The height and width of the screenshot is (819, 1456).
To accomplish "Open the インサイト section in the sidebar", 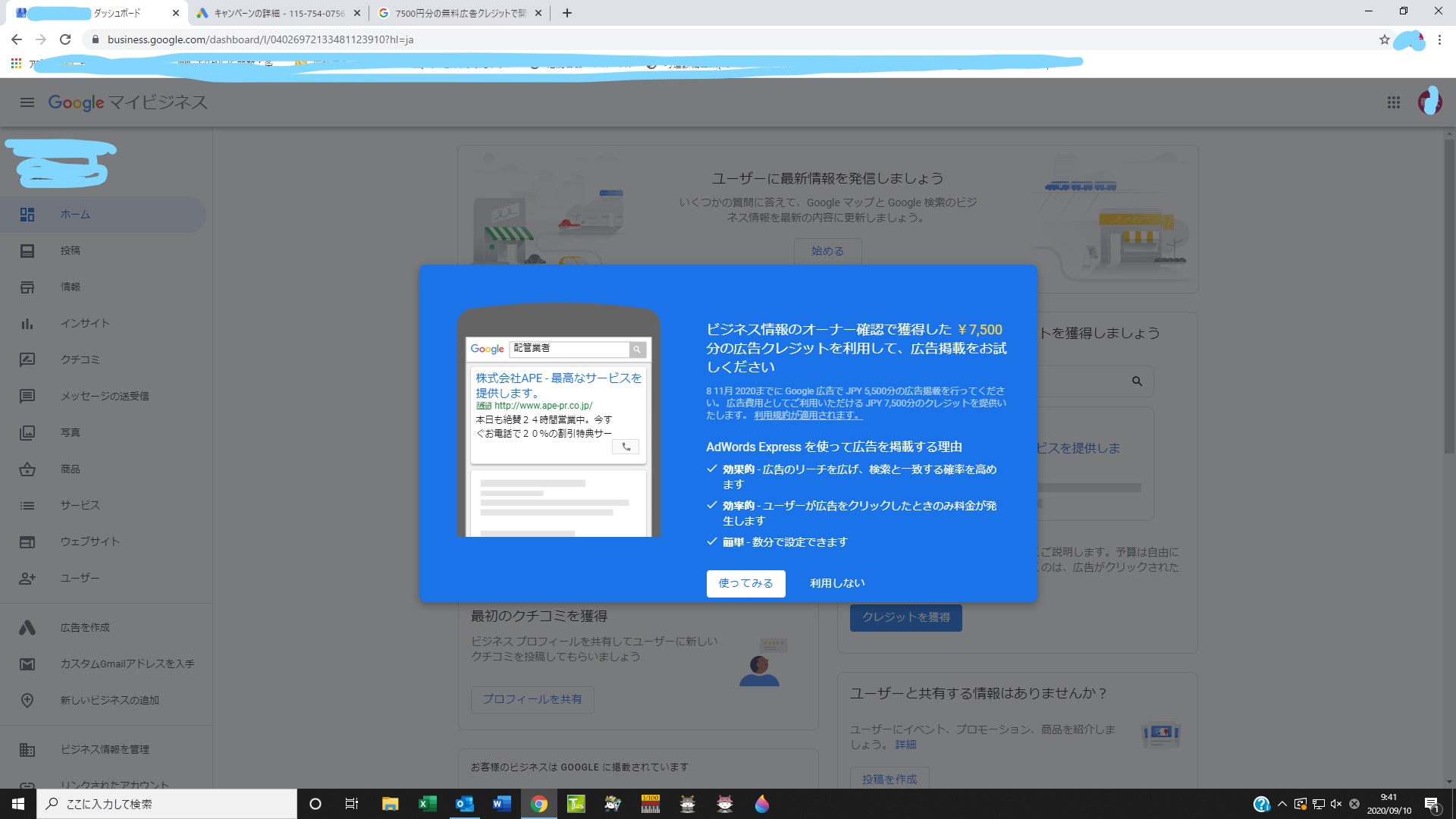I will tap(84, 323).
